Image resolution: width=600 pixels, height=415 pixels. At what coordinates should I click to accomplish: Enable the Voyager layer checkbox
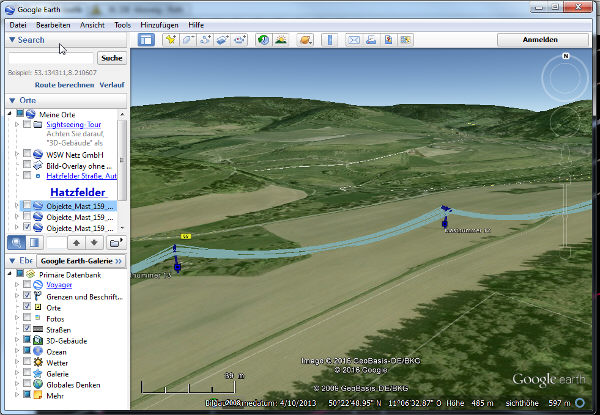pyautogui.click(x=27, y=284)
